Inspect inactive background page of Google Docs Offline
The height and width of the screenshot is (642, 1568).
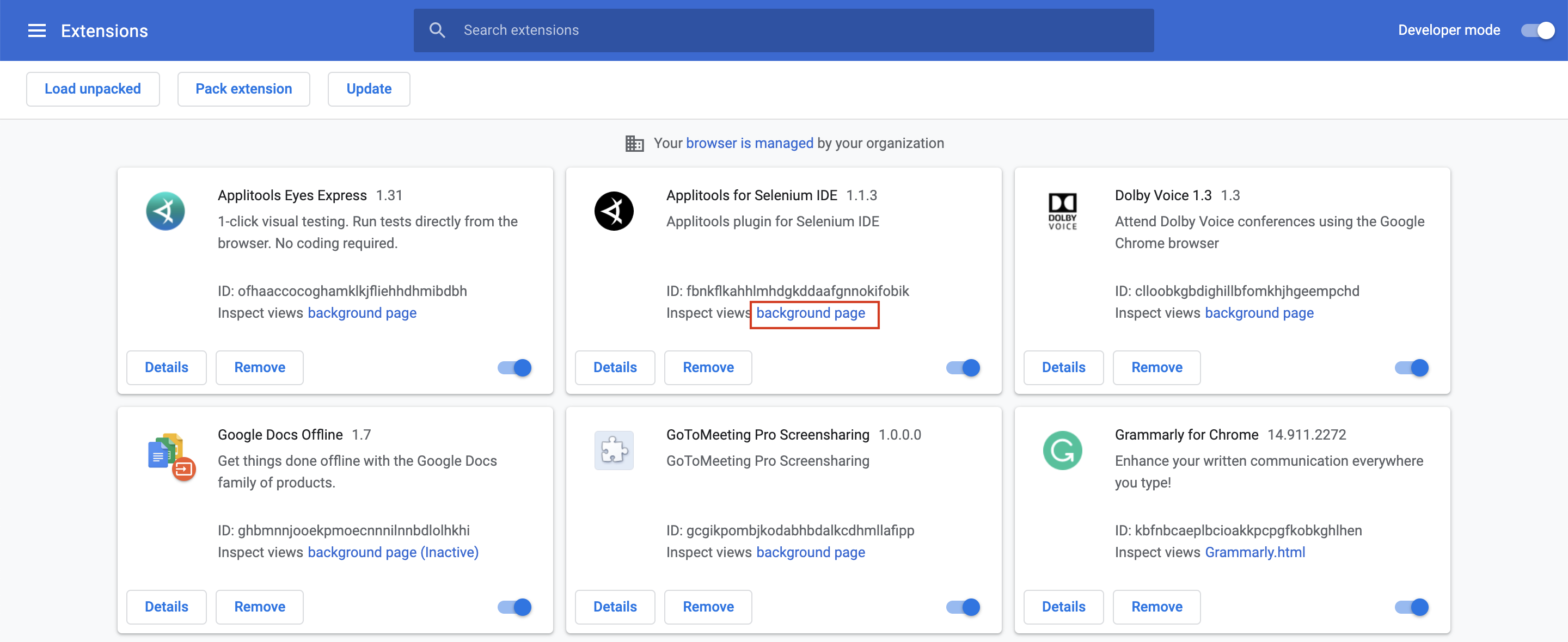(x=393, y=553)
